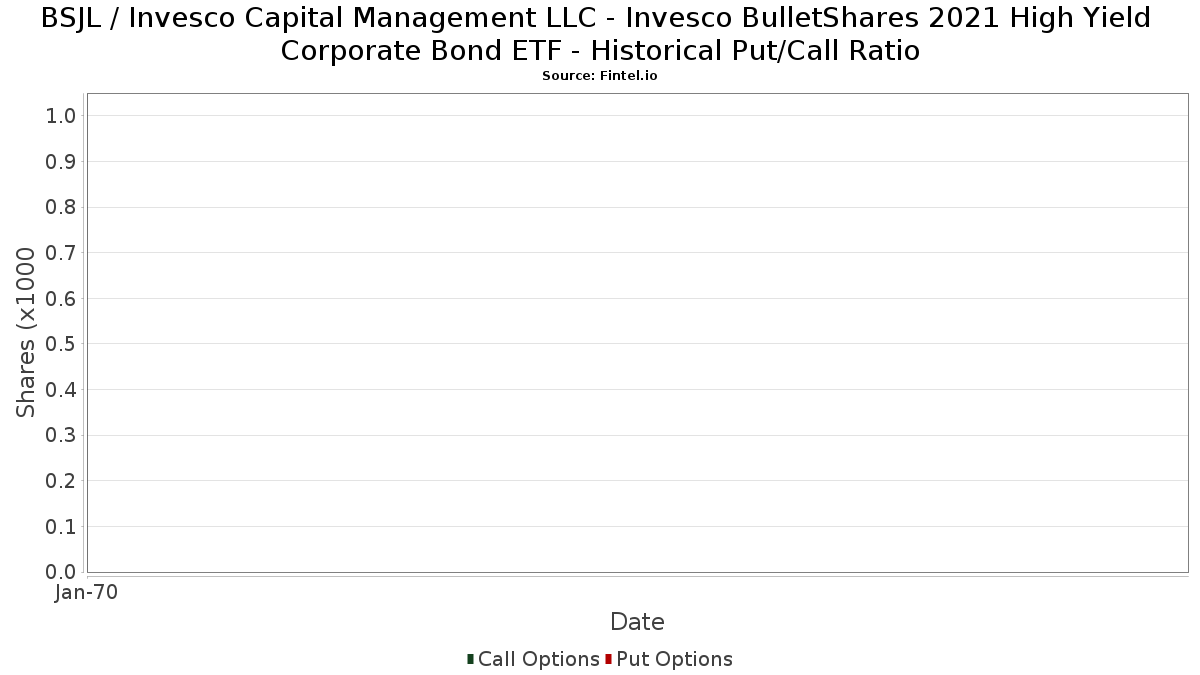Screen dimensions: 1200x675
Task: Click the 1.0 y-axis tick label
Action: [x=61, y=116]
